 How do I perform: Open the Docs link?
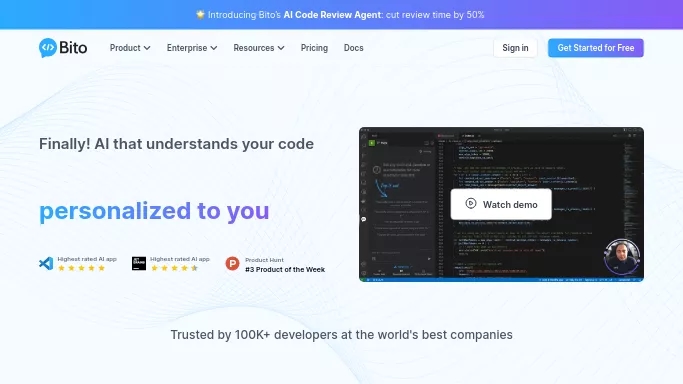[x=353, y=48]
